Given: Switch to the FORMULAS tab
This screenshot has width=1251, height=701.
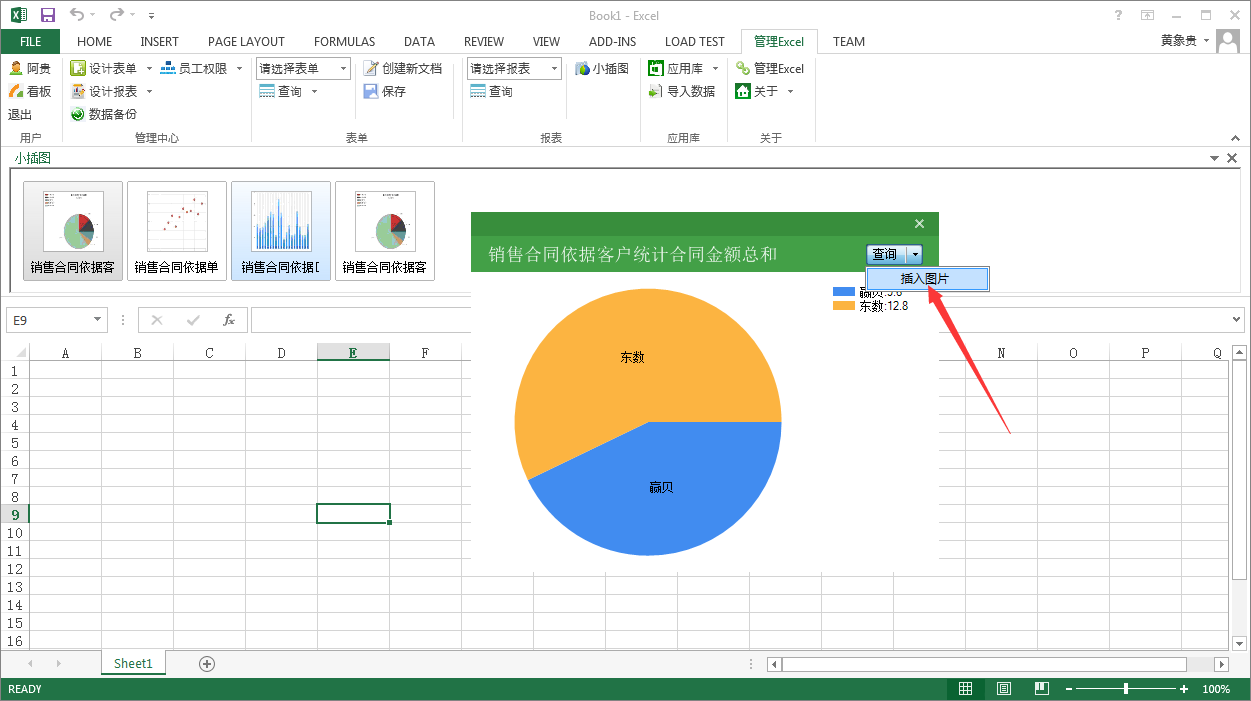Looking at the screenshot, I should click(x=345, y=41).
